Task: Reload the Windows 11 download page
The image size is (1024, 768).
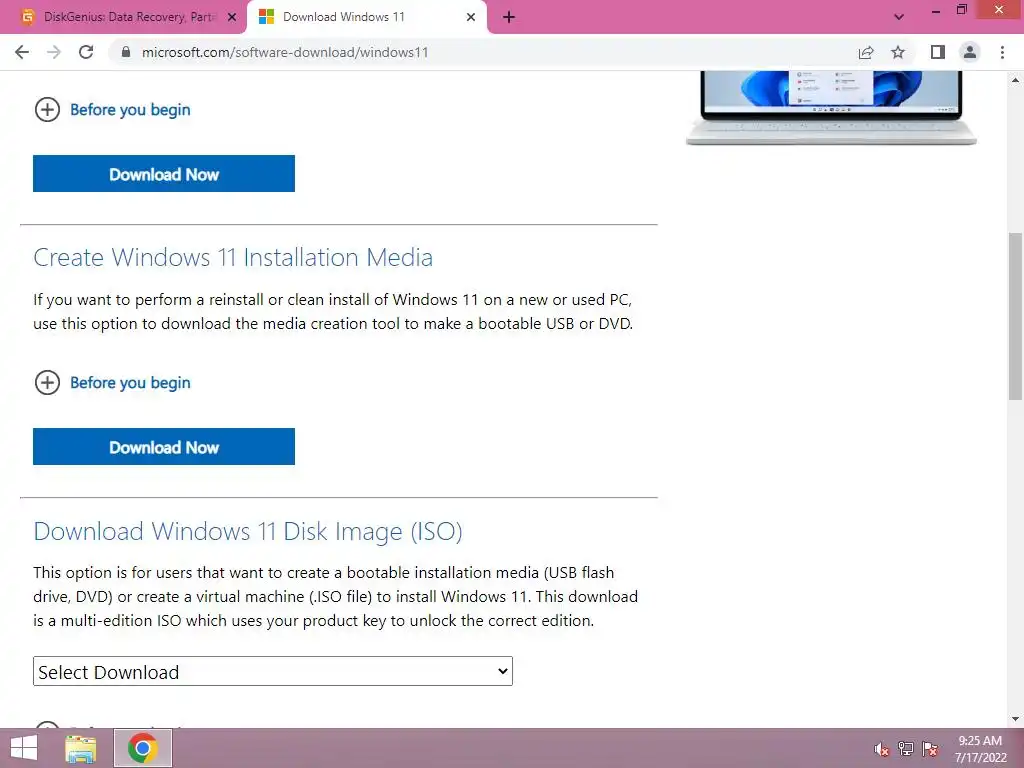Action: click(86, 52)
